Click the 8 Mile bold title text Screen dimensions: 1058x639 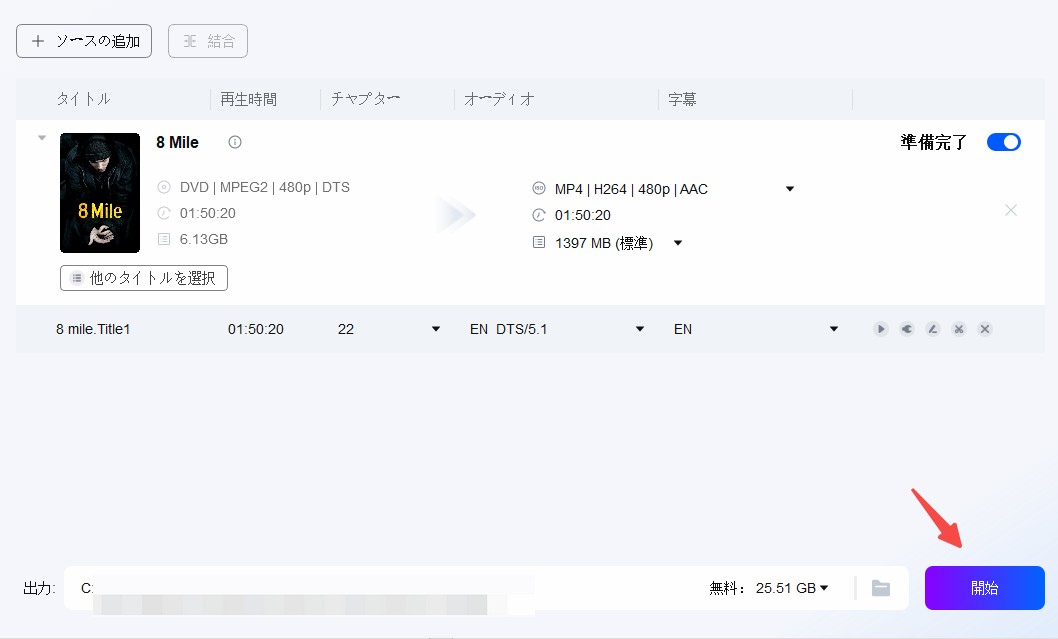coord(177,142)
